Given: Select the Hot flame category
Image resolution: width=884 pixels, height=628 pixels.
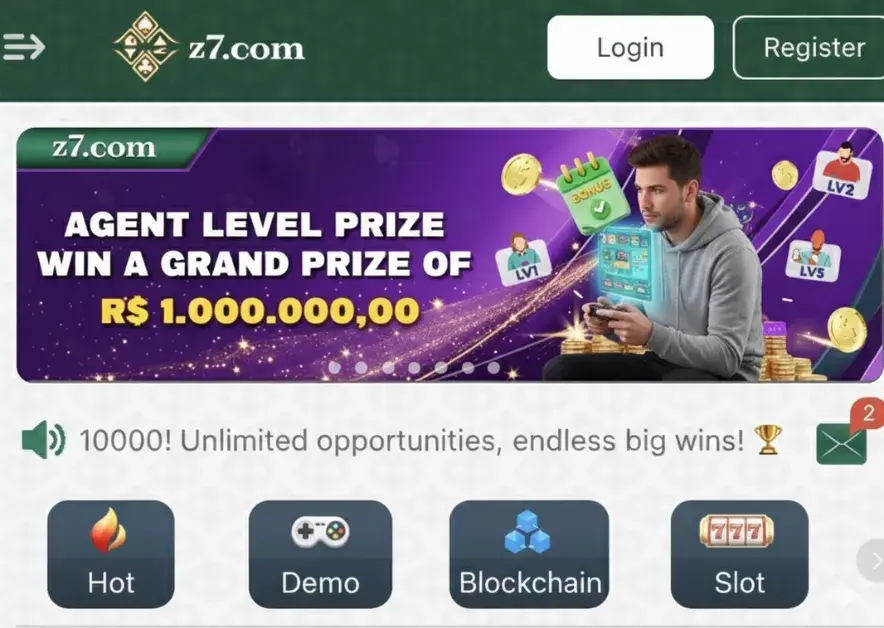Looking at the screenshot, I should (111, 554).
